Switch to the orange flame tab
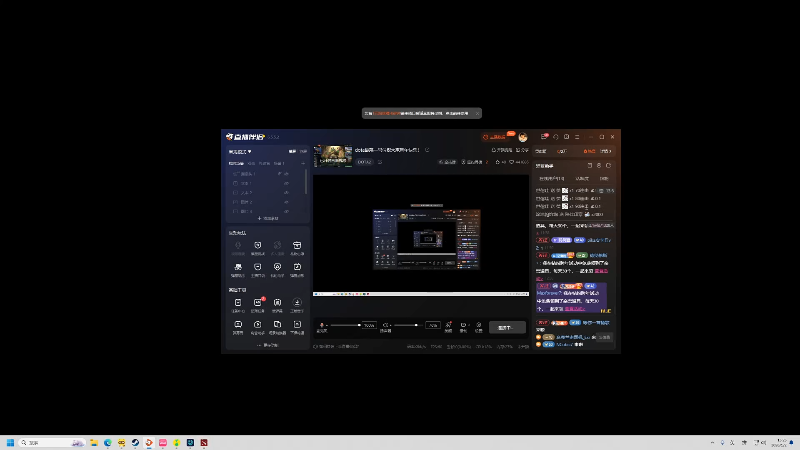 (589, 152)
